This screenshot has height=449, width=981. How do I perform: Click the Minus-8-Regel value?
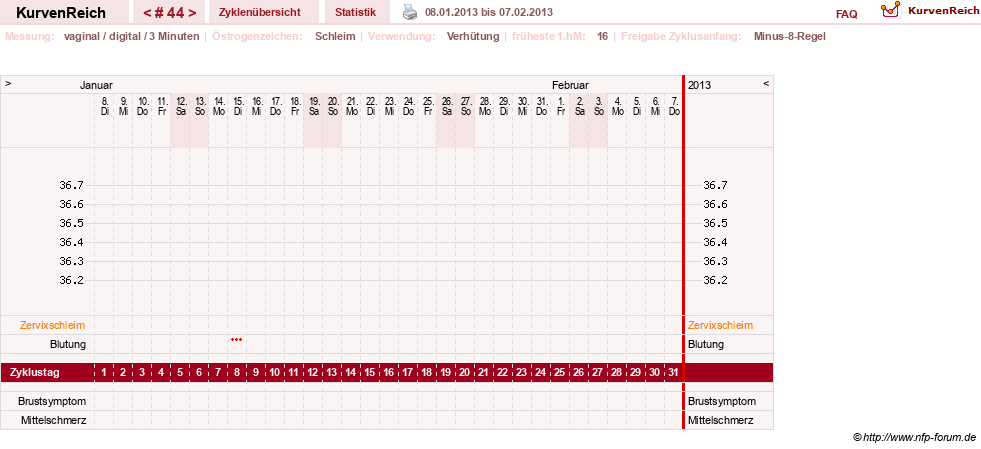coord(790,36)
